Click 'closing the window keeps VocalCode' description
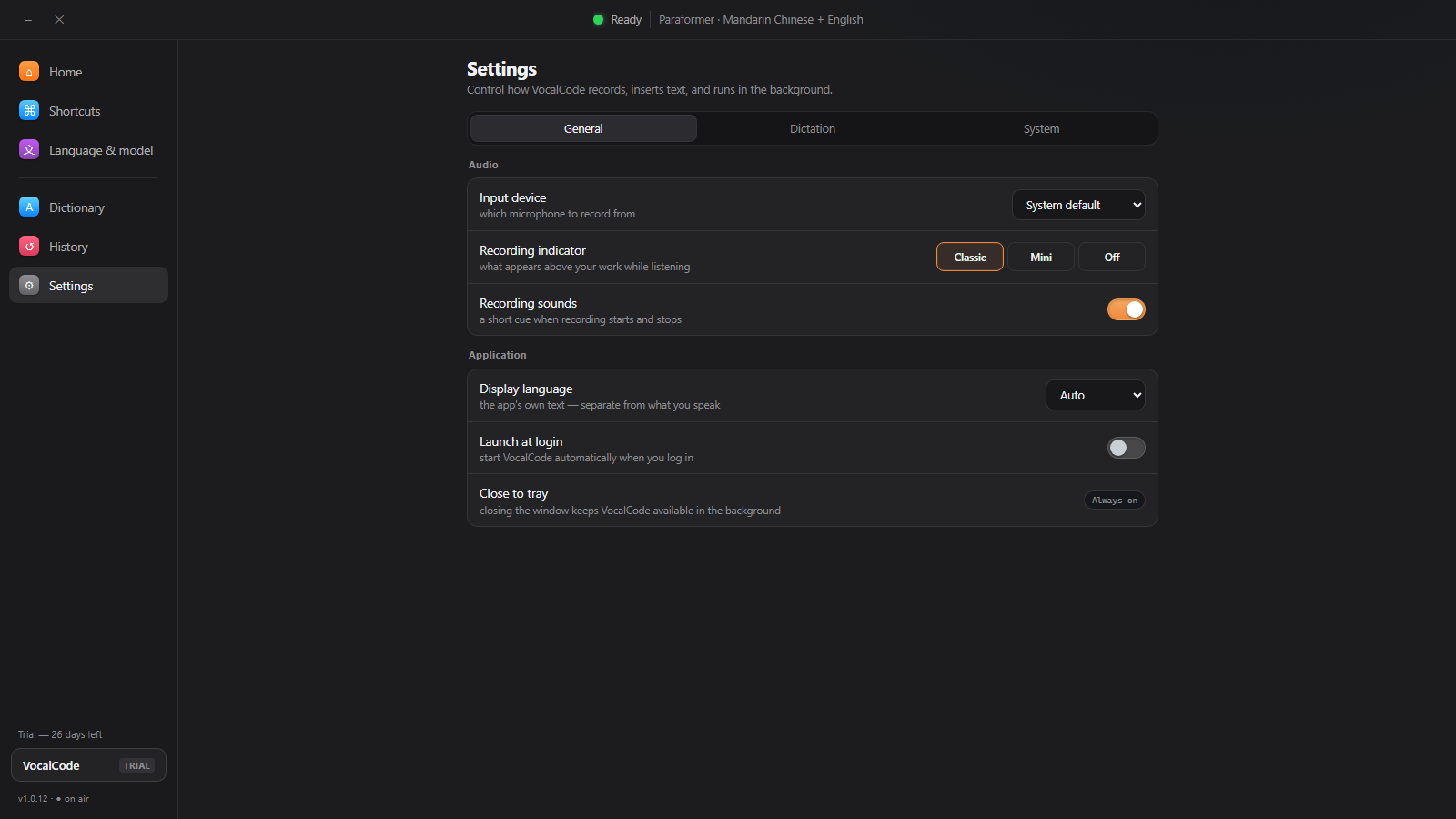1456x819 pixels. tap(630, 511)
